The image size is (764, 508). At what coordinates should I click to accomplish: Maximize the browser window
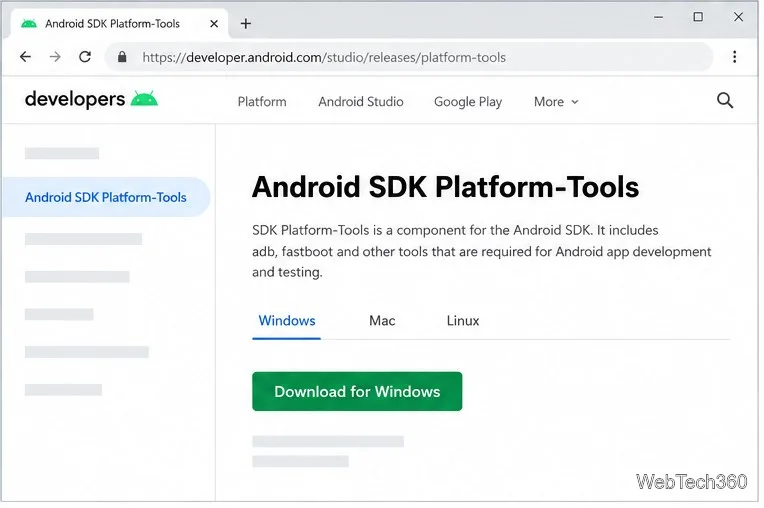(x=698, y=17)
